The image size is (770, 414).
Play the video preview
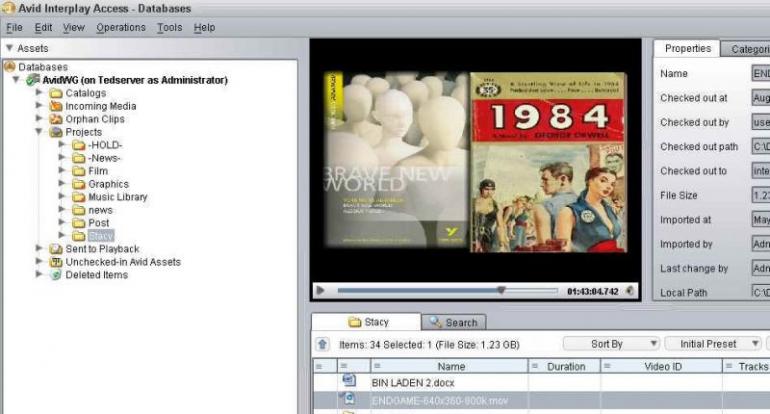[320, 291]
